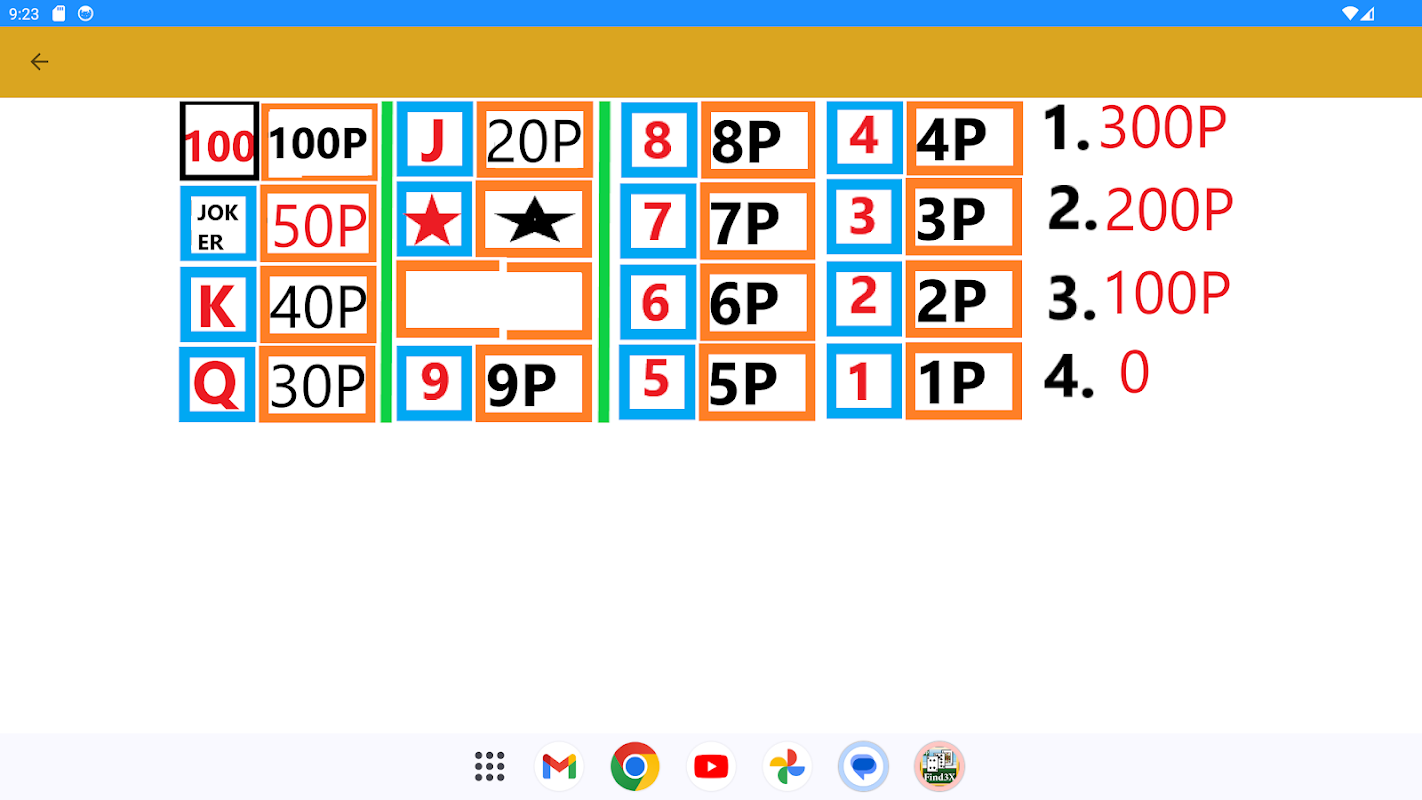The width and height of the screenshot is (1422, 800).
Task: Click the 8P points box
Action: click(758, 140)
